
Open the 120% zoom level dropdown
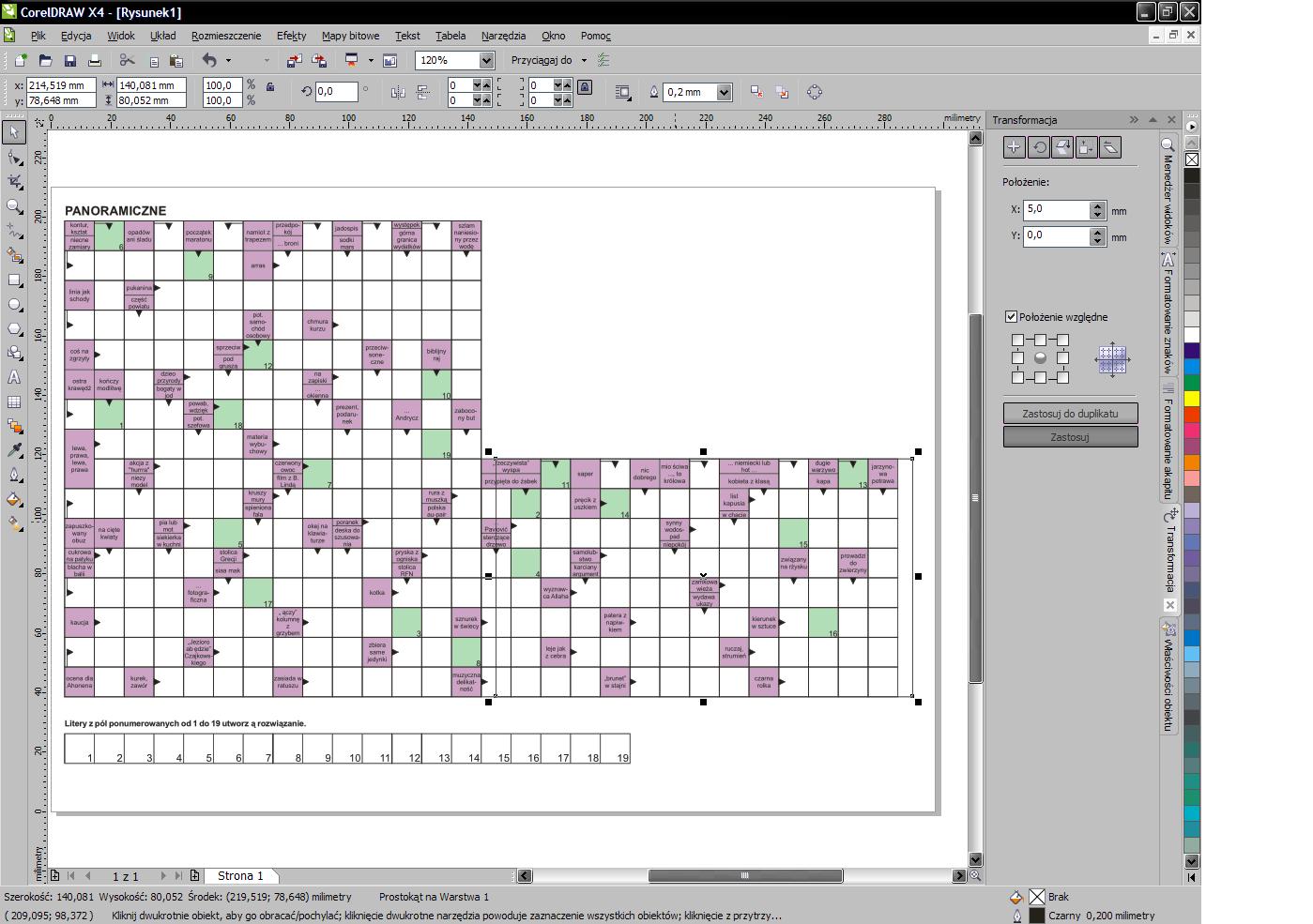tap(485, 60)
